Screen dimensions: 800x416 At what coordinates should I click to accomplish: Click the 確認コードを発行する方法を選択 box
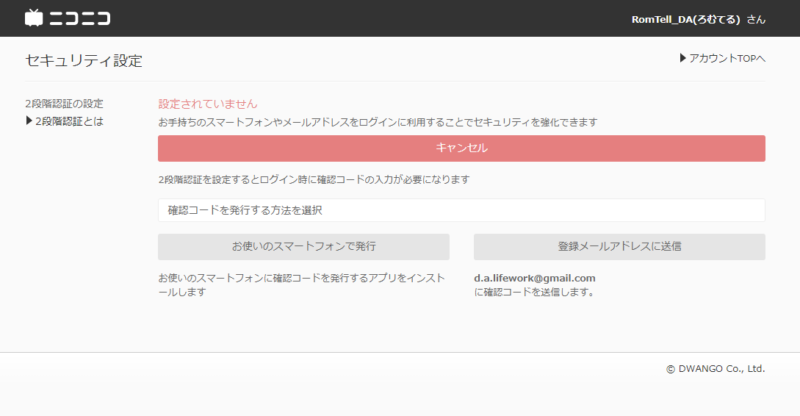[x=461, y=210]
